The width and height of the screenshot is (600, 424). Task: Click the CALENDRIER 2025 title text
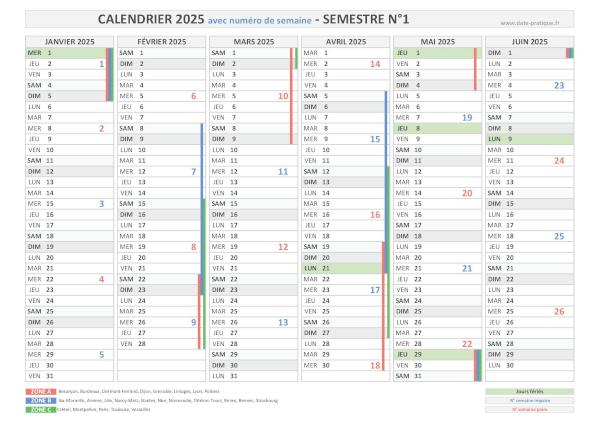(x=151, y=19)
